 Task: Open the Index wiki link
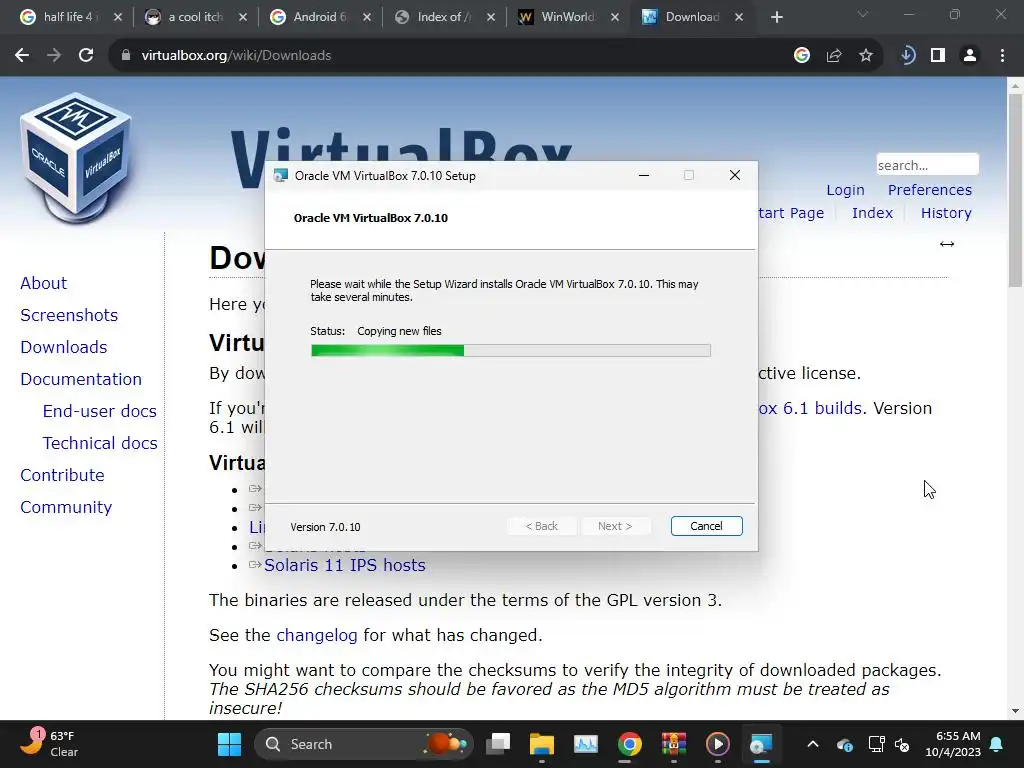point(872,213)
